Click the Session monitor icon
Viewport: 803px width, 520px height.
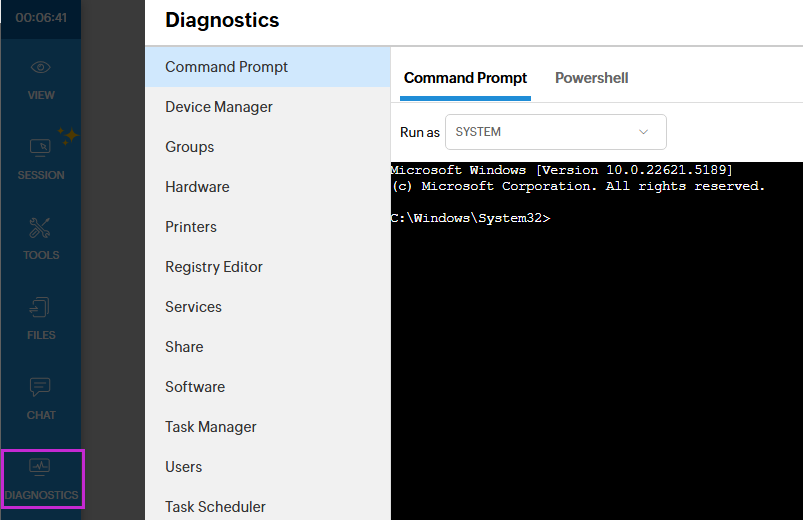pyautogui.click(x=41, y=148)
